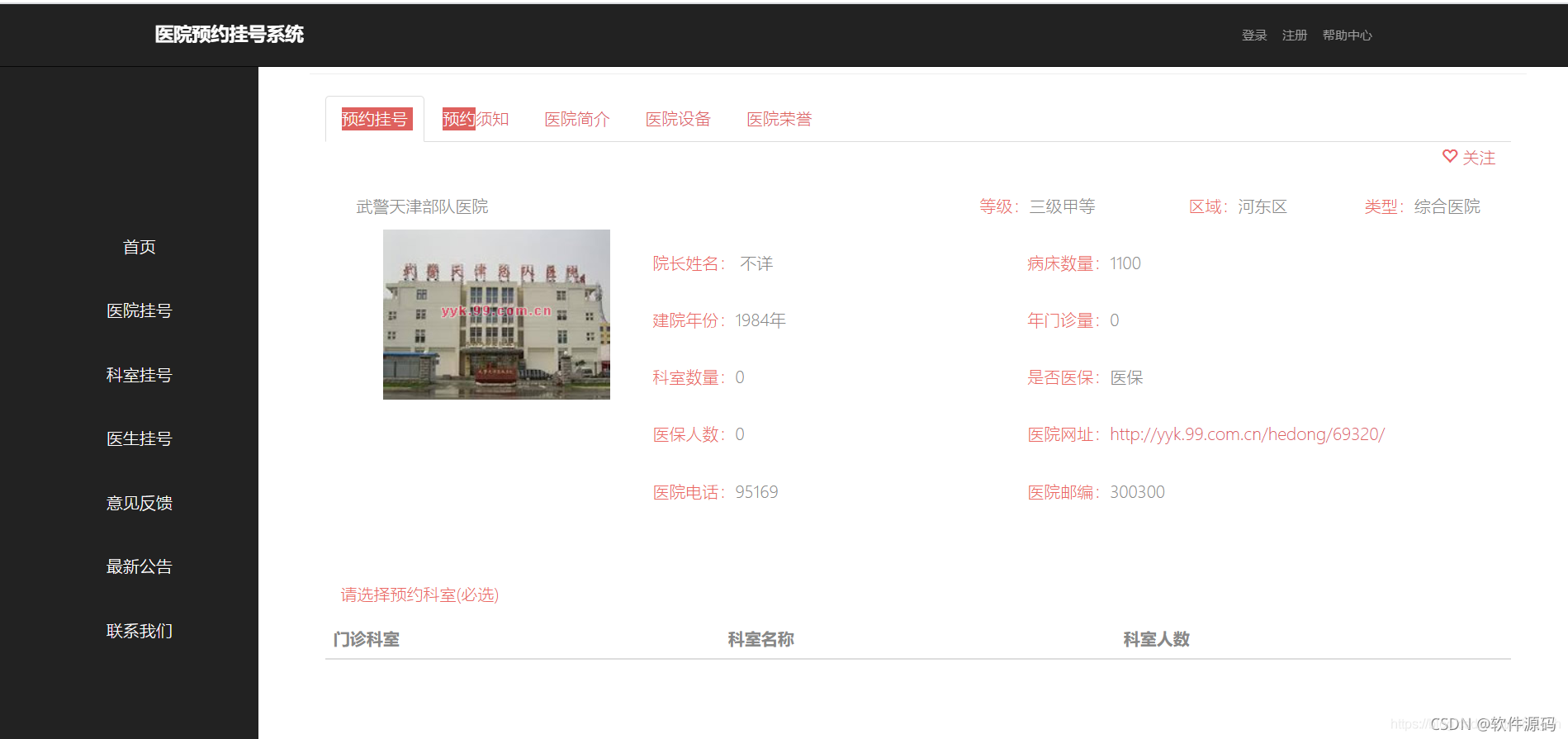Click the 医院电话 label

pyautogui.click(x=689, y=492)
